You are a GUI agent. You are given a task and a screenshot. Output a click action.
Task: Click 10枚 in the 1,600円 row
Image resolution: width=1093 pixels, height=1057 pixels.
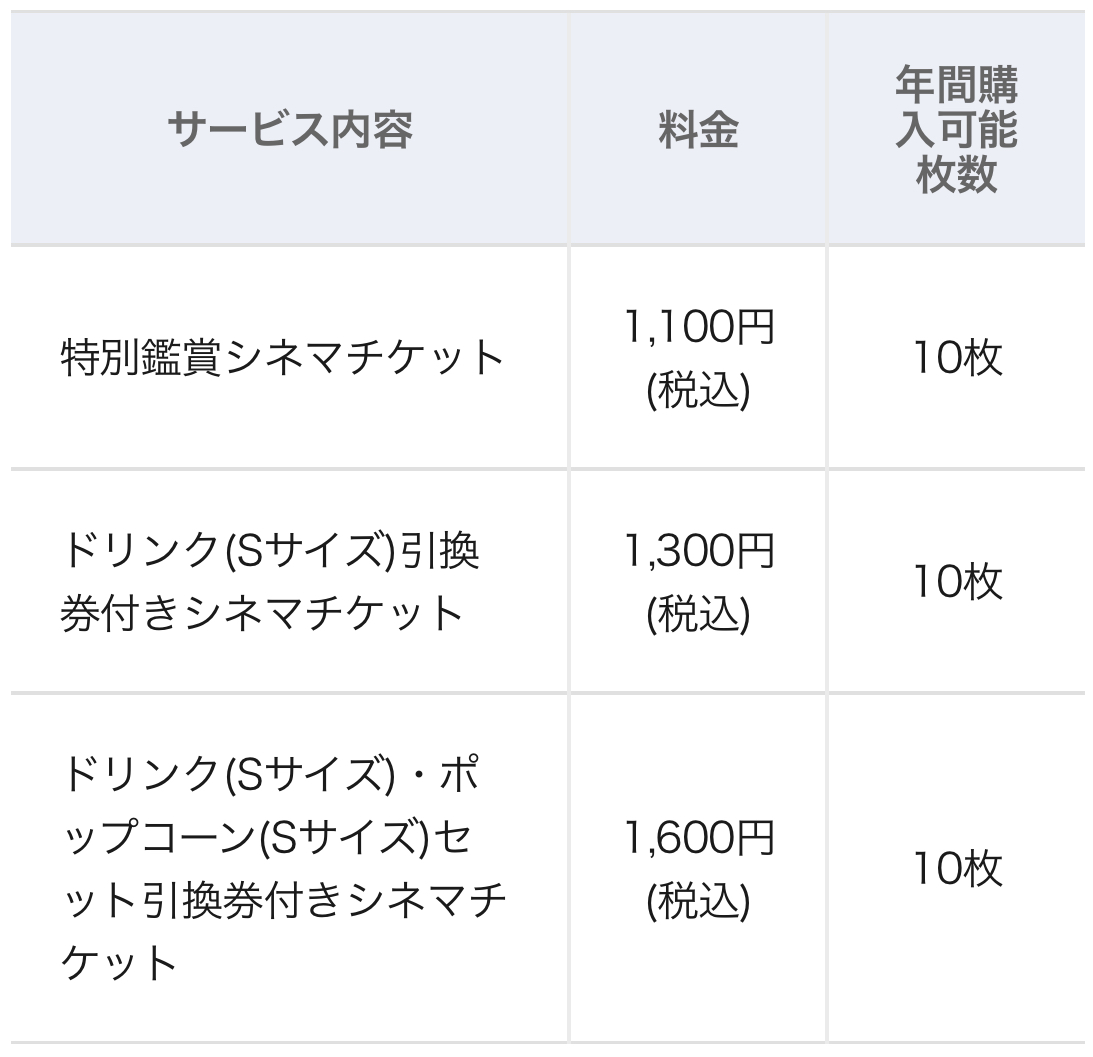[956, 869]
